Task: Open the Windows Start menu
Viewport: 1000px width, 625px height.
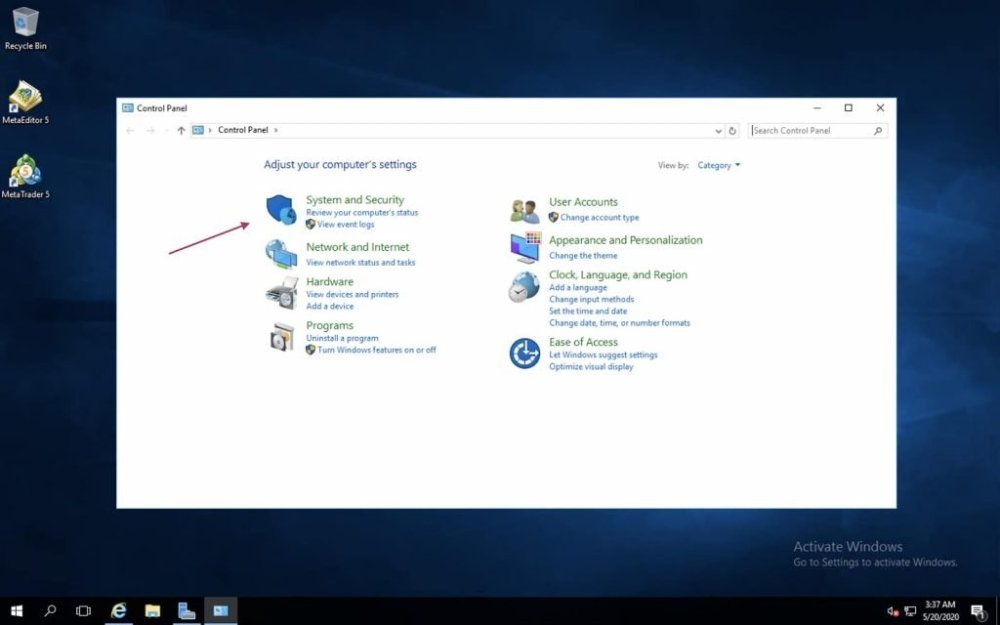Action: click(x=17, y=611)
